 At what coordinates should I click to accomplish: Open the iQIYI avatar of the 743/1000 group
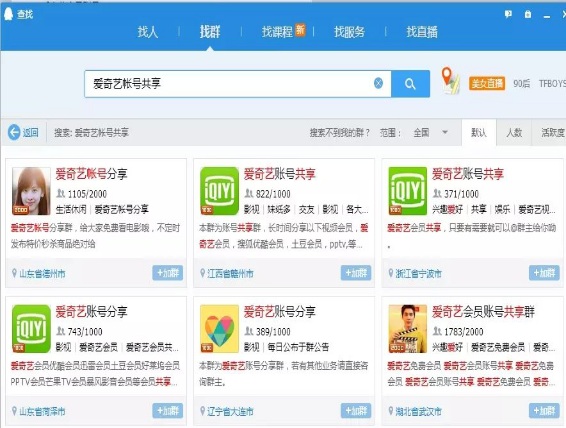click(31, 329)
